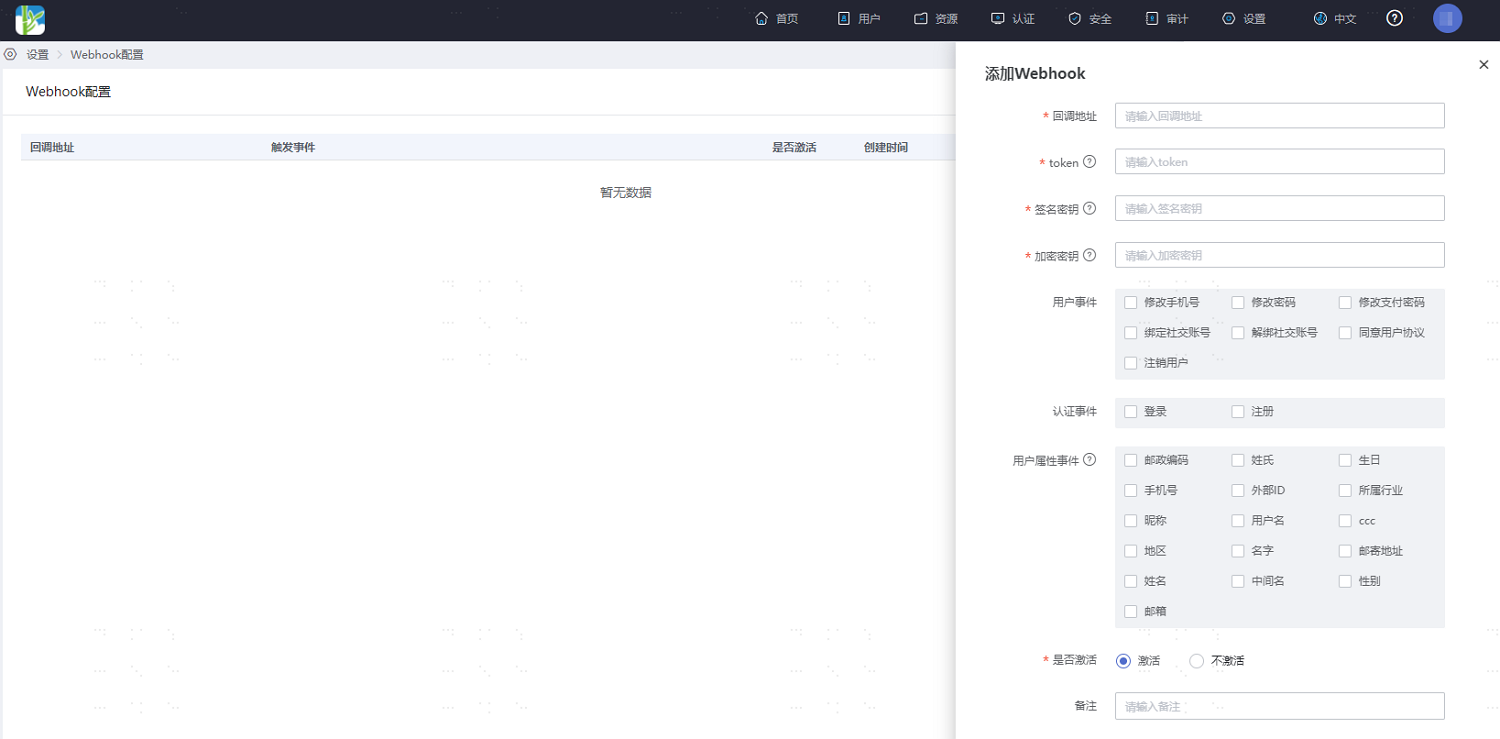This screenshot has height=739, width=1500.
Task: Tick the 外部ID attribute checkbox
Action: click(x=1238, y=490)
